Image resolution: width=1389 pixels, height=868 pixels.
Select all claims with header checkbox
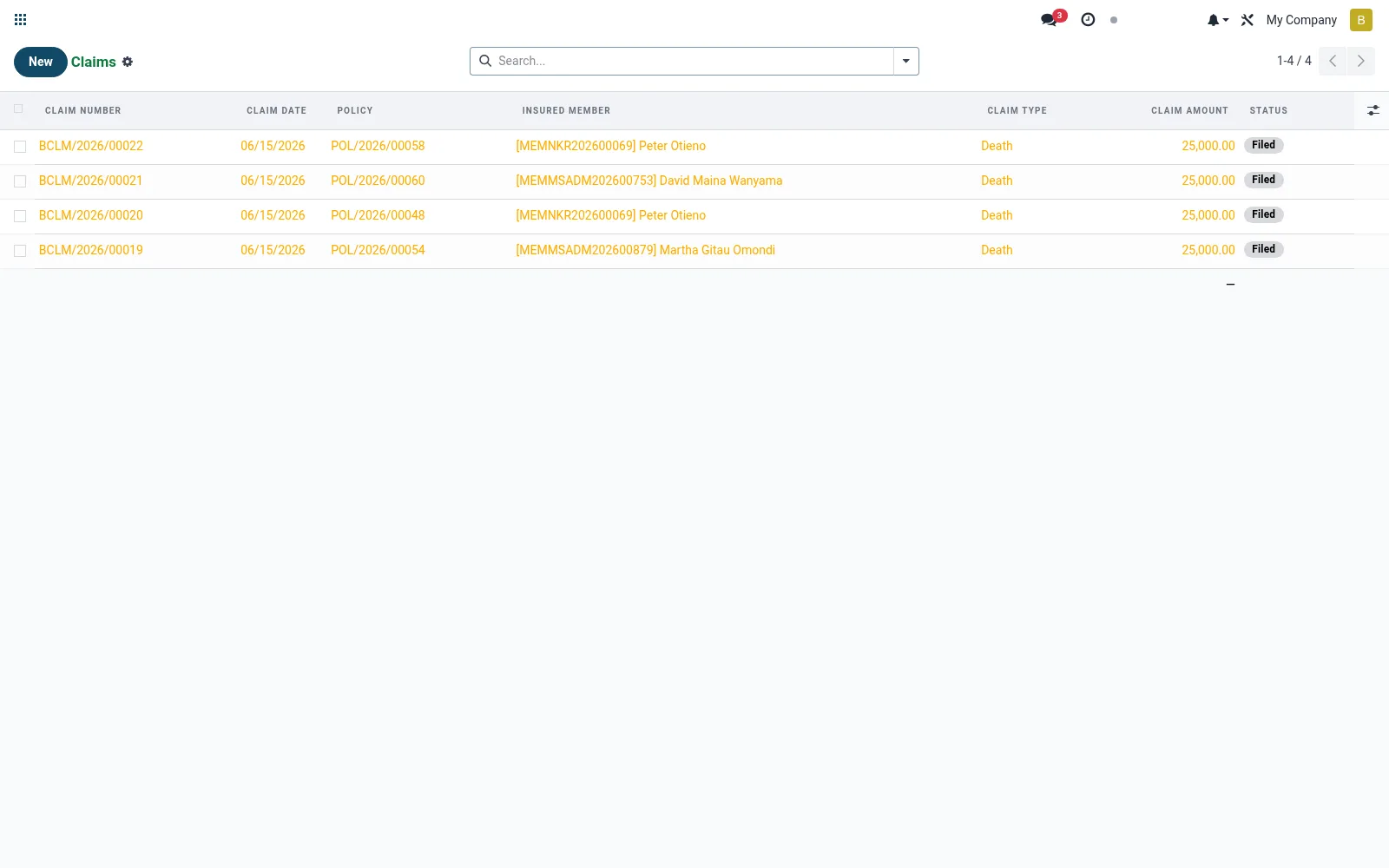[18, 109]
